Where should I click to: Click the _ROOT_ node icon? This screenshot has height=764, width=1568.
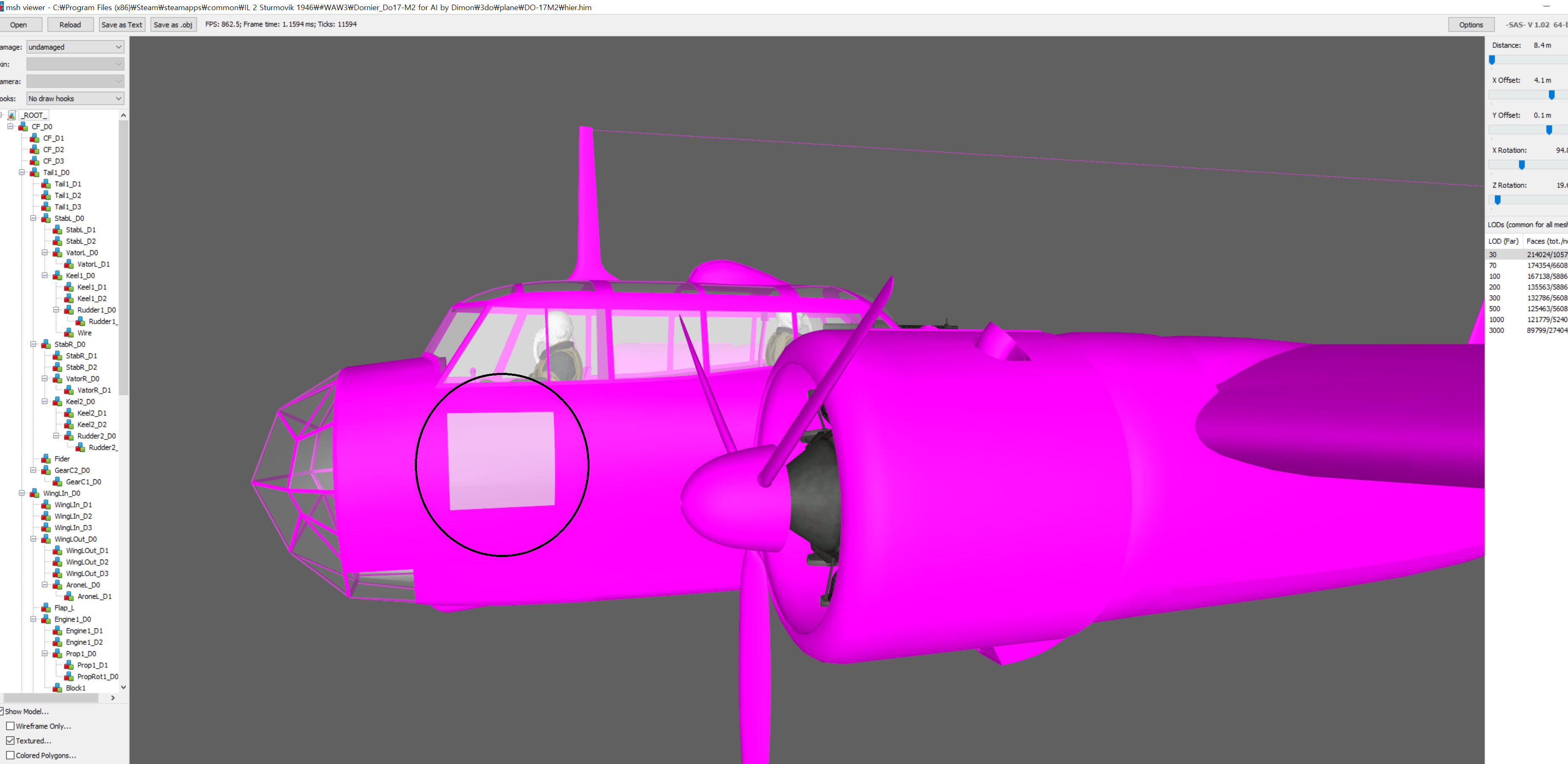pyautogui.click(x=12, y=115)
